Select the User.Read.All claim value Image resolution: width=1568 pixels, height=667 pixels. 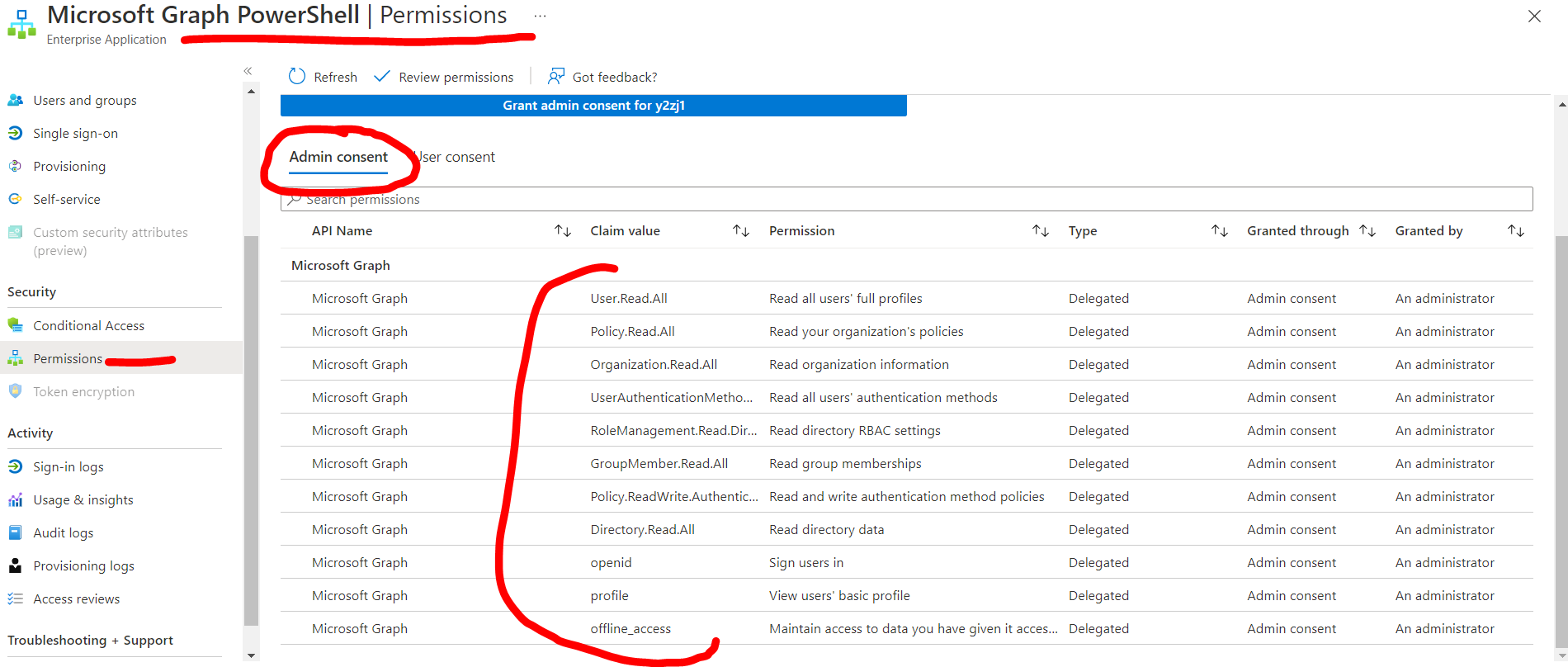pos(629,298)
